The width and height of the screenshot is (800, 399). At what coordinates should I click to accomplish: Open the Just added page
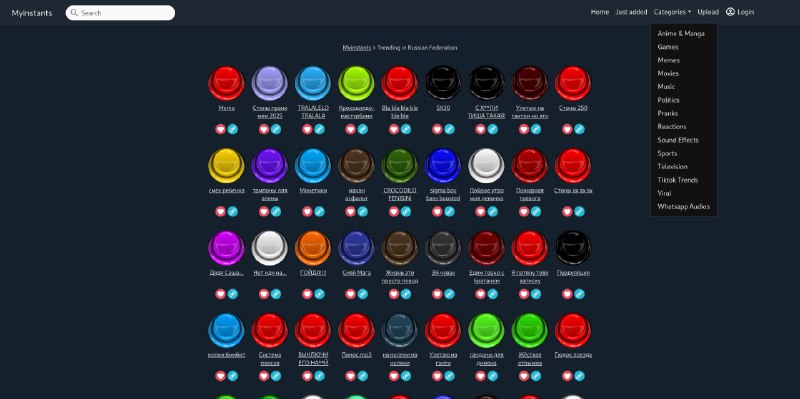point(631,12)
